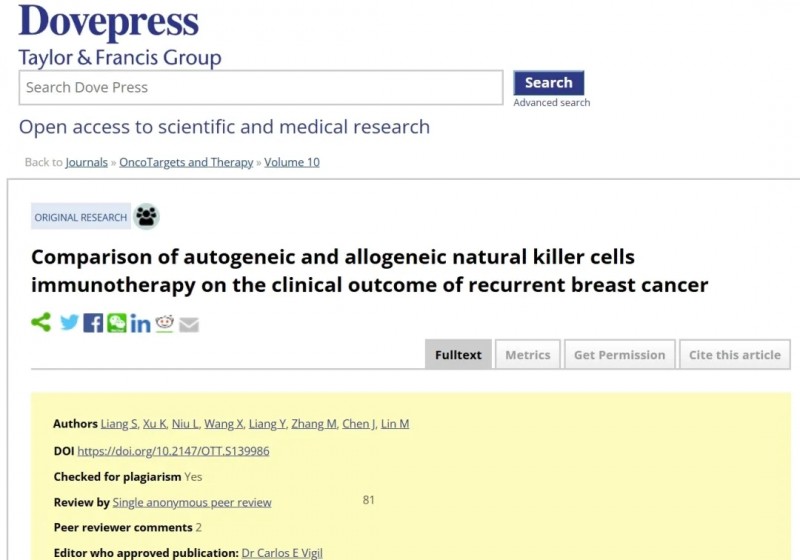The image size is (800, 560).
Task: Open the Fulltext tab
Action: pyautogui.click(x=458, y=354)
